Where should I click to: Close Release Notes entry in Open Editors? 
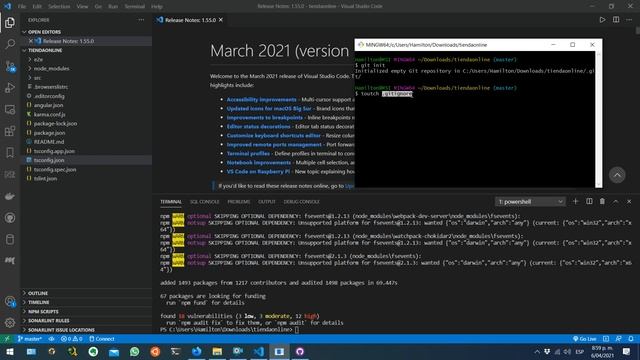click(31, 41)
